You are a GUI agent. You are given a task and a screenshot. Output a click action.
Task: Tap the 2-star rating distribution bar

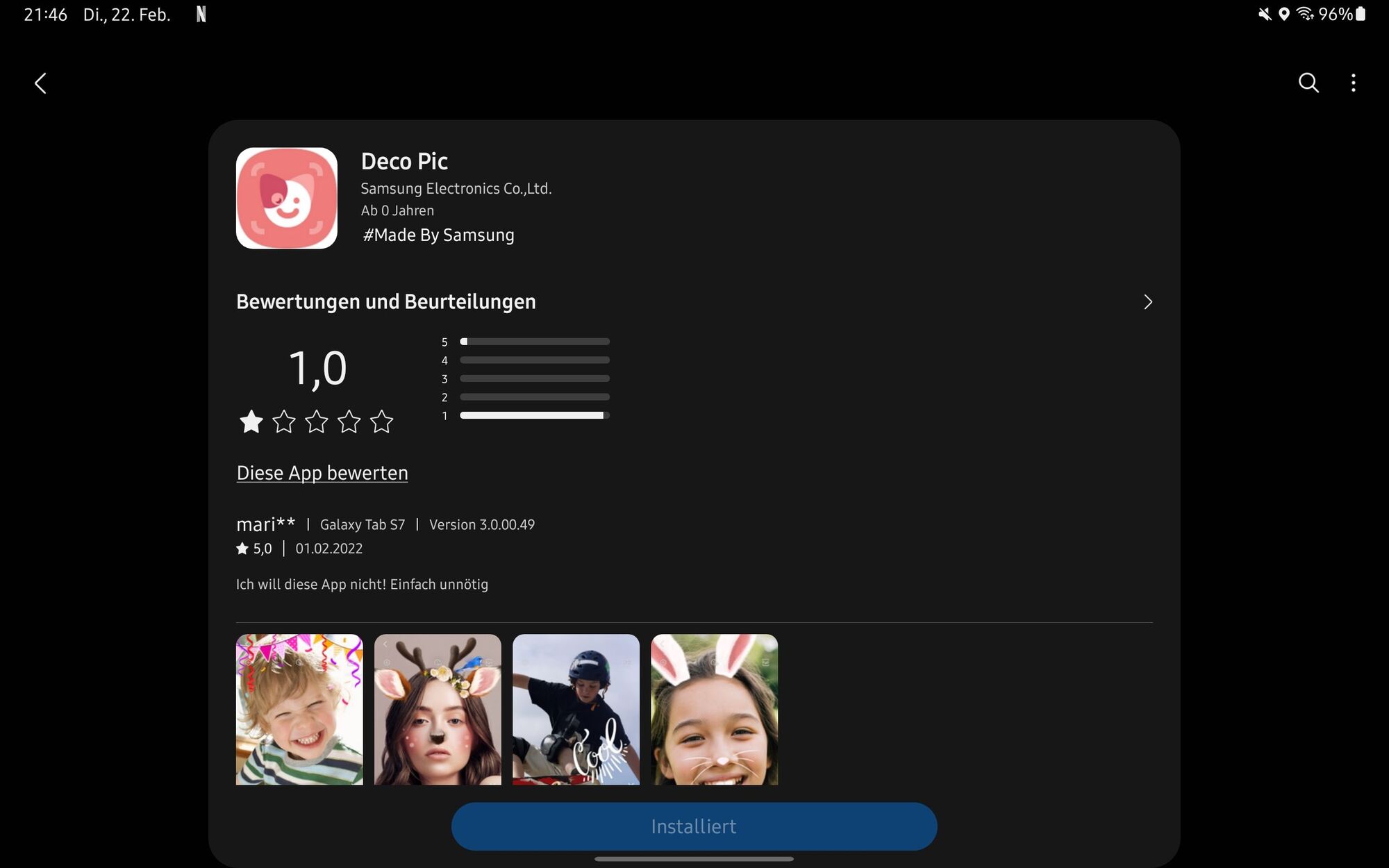[x=535, y=397]
